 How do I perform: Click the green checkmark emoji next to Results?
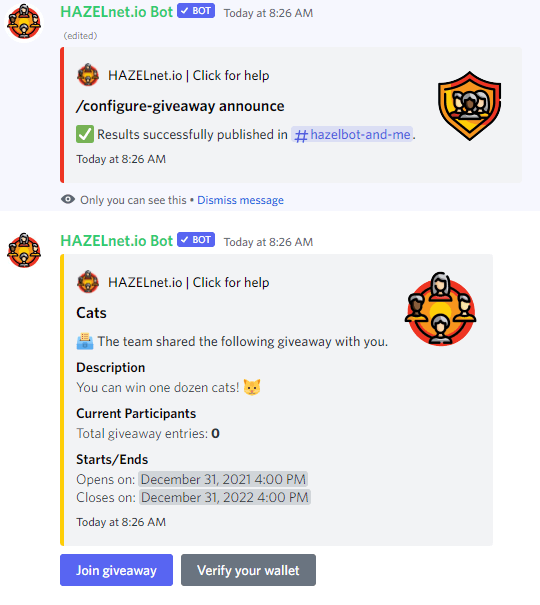click(85, 134)
